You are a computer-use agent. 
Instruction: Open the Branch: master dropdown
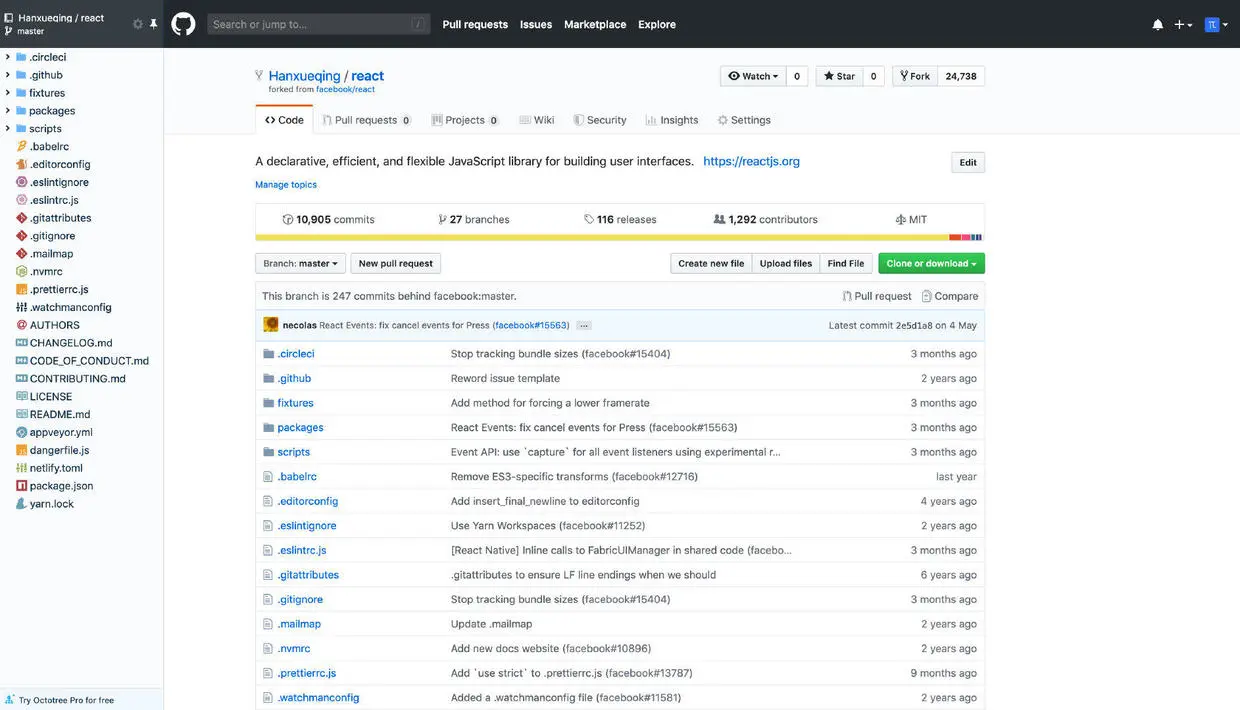300,264
